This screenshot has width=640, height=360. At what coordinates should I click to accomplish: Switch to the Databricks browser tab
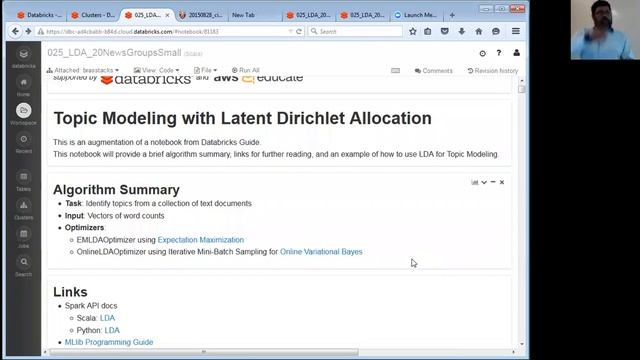pyautogui.click(x=39, y=15)
